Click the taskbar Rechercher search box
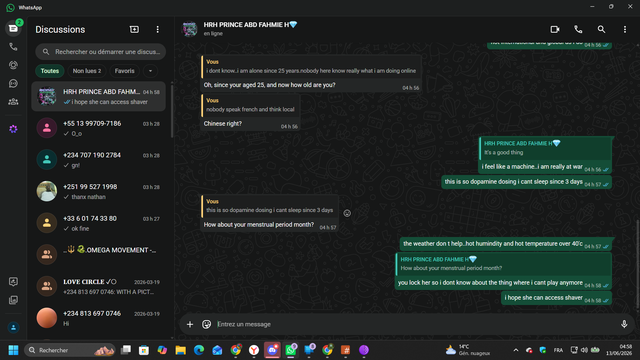This screenshot has width=640, height=360. coord(70,350)
